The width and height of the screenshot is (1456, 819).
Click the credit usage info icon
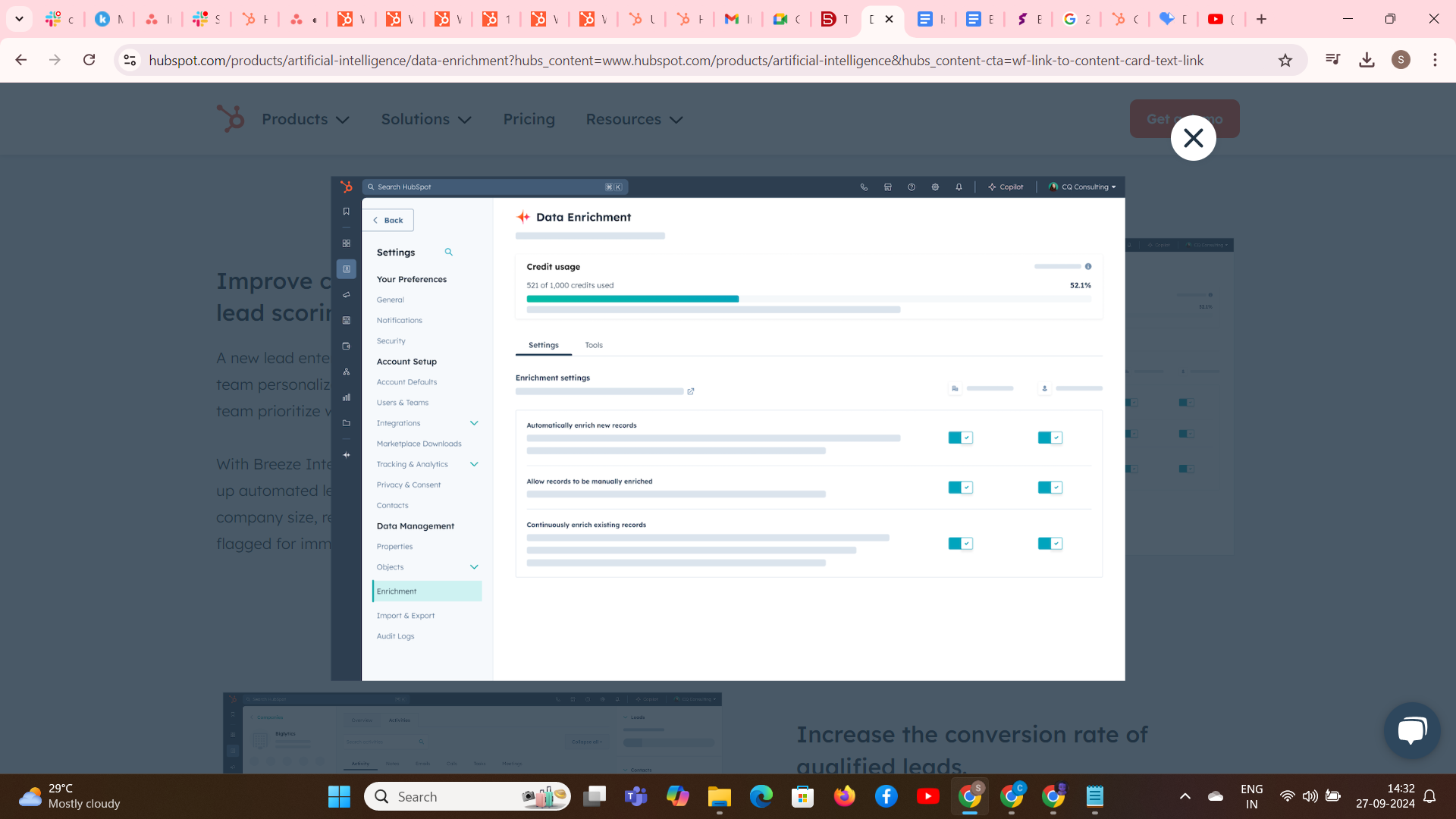pyautogui.click(x=1087, y=266)
